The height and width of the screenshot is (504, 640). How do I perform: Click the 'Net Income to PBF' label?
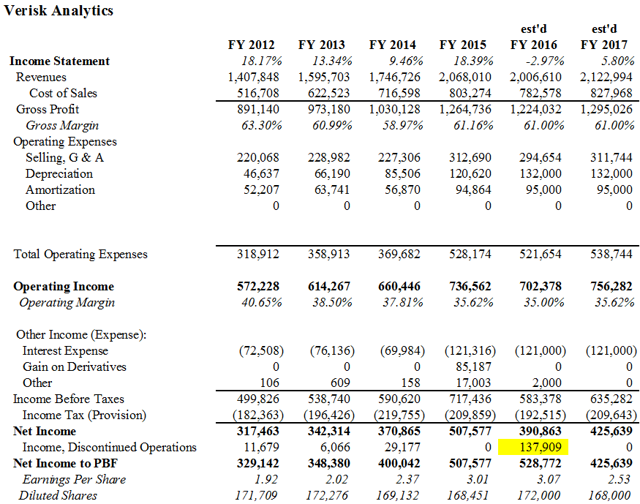(65, 463)
